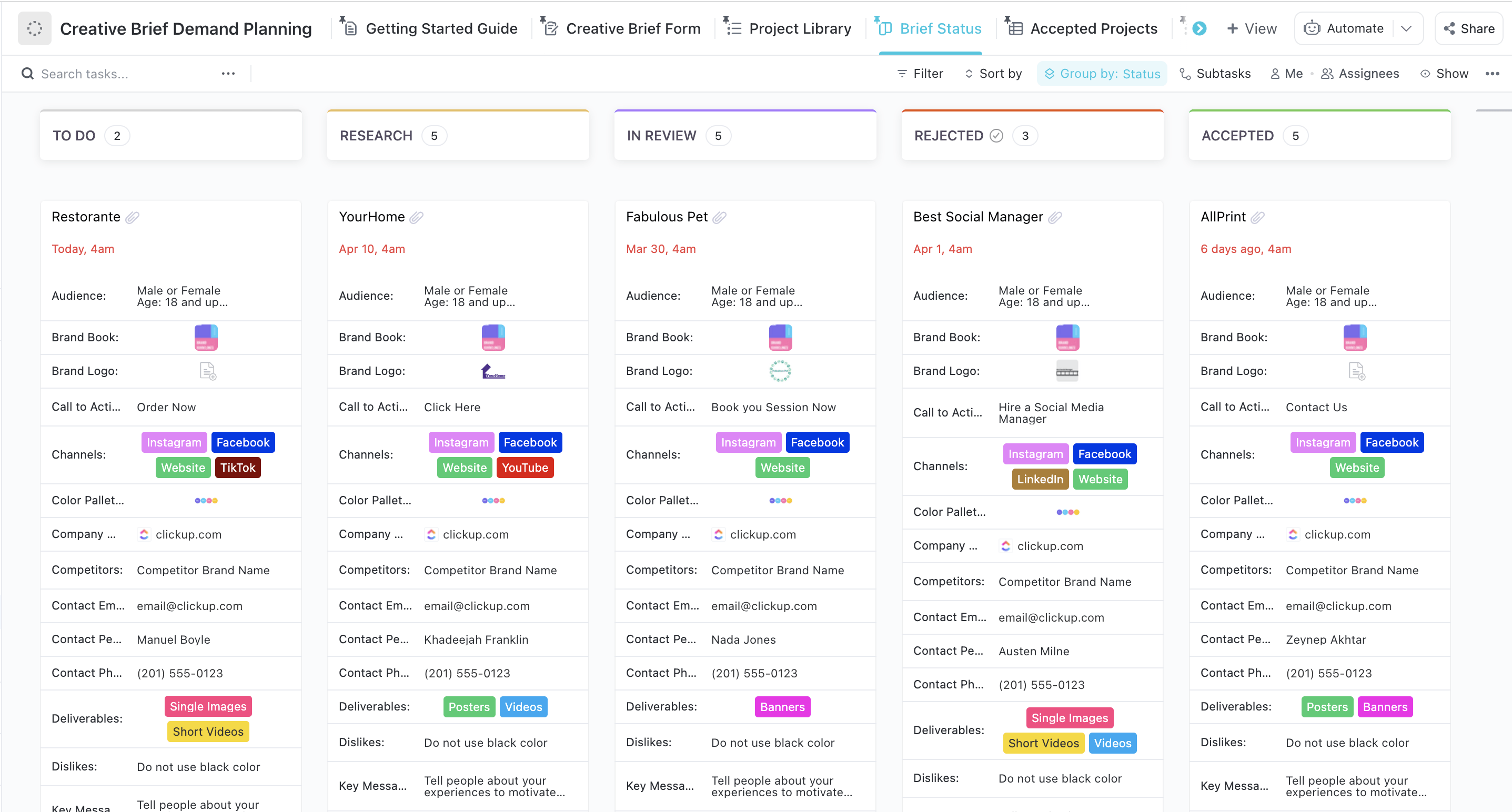Select the color palette swatch on Restorante
The image size is (1512, 812).
206,500
